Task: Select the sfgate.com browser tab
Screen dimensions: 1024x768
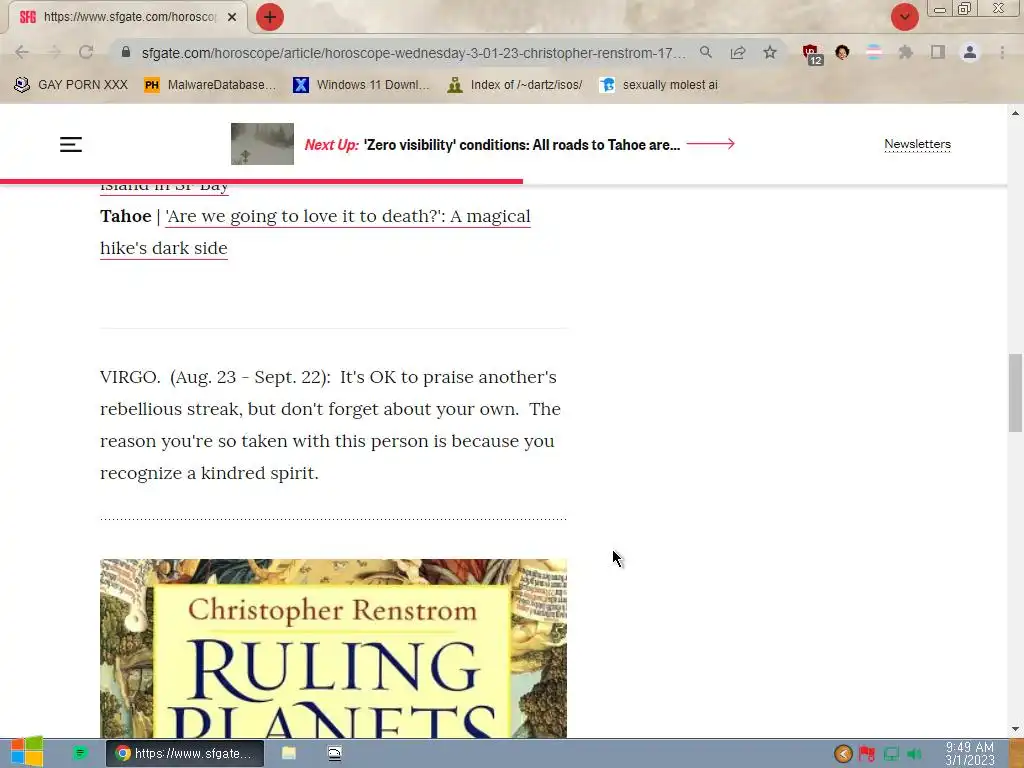Action: tap(128, 17)
